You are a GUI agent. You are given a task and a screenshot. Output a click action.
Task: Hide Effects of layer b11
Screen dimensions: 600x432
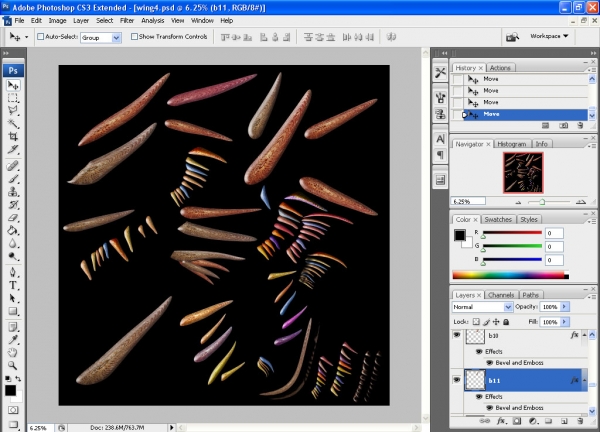(x=479, y=396)
